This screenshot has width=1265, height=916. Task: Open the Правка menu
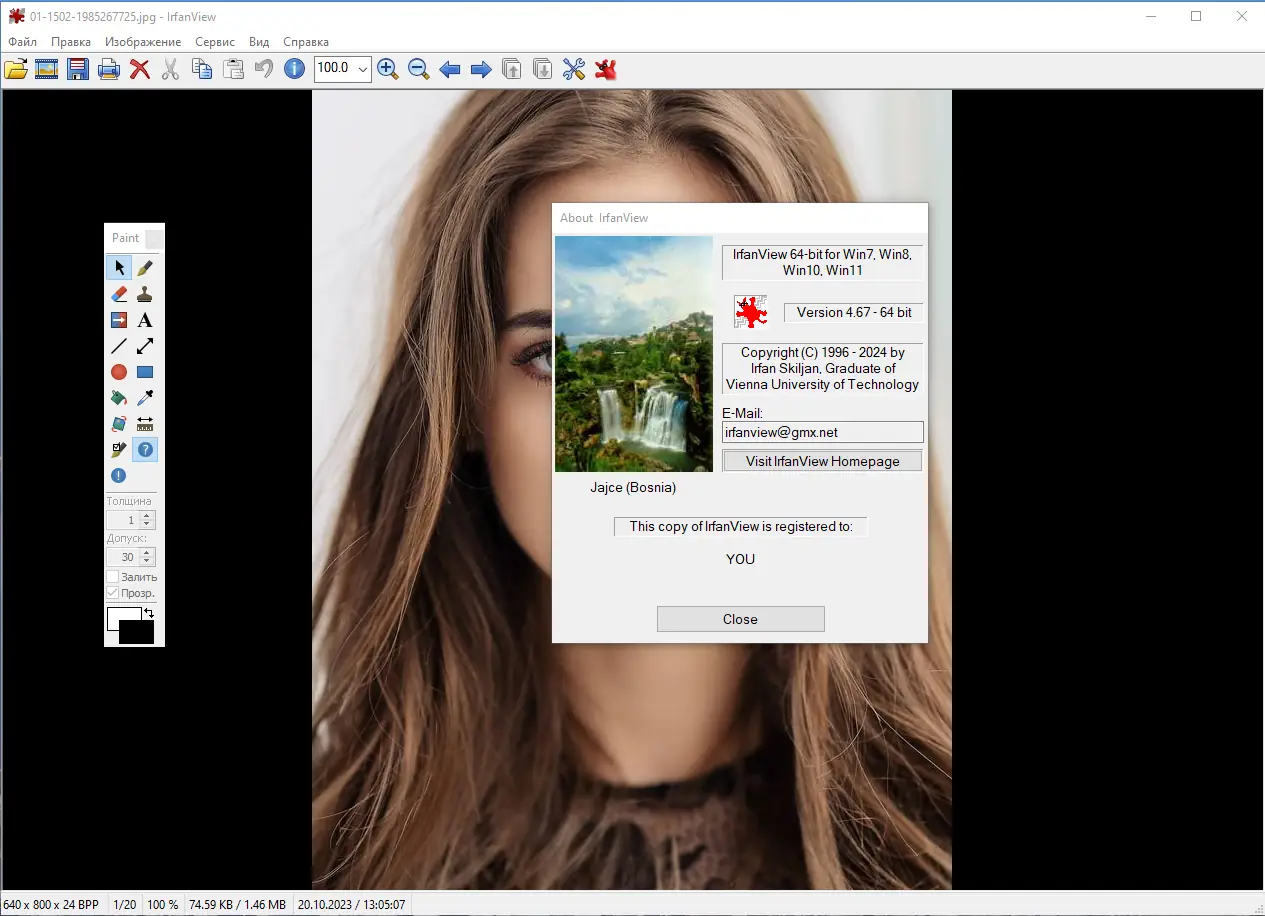71,42
